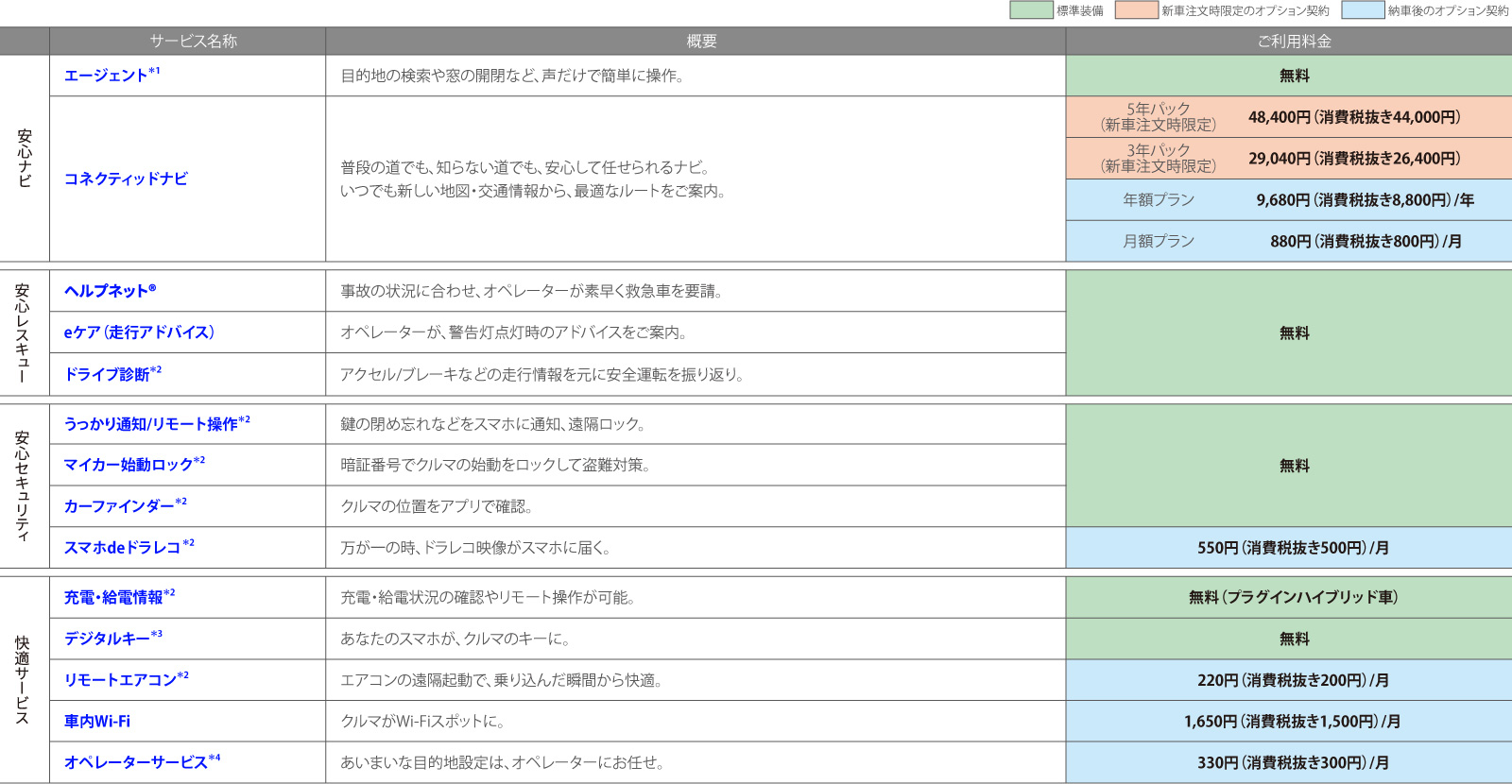Open the ヘルプネット service link
The height and width of the screenshot is (784, 1512).
(110, 291)
